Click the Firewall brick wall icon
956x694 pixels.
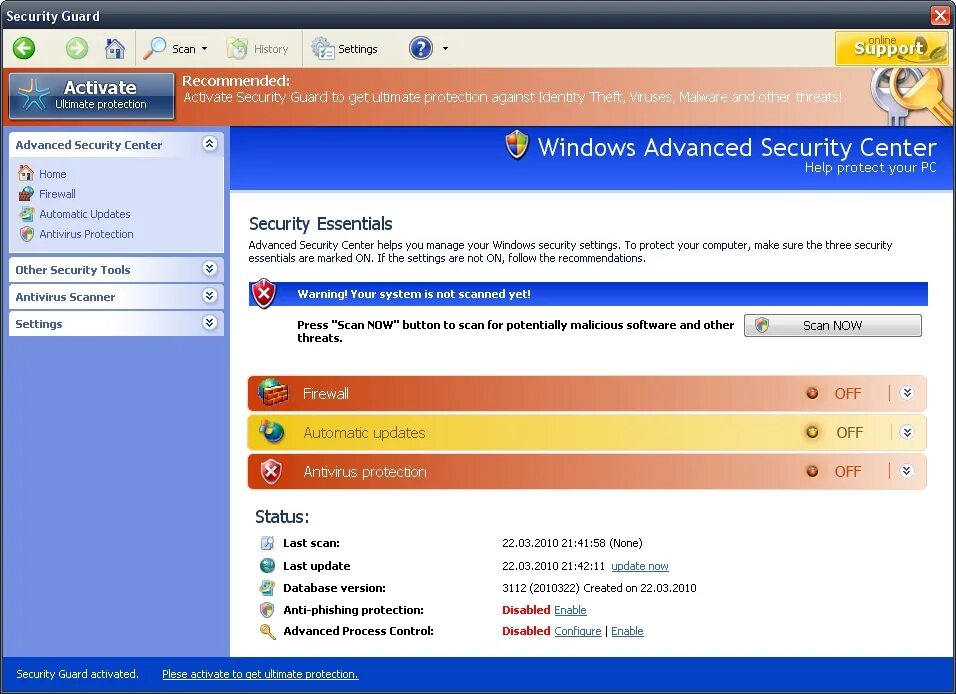click(273, 393)
